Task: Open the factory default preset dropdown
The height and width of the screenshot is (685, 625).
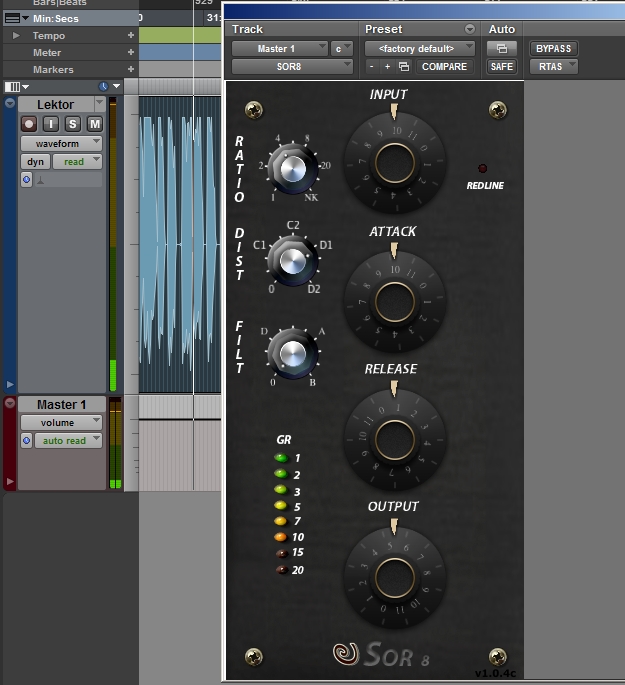Action: coord(419,48)
